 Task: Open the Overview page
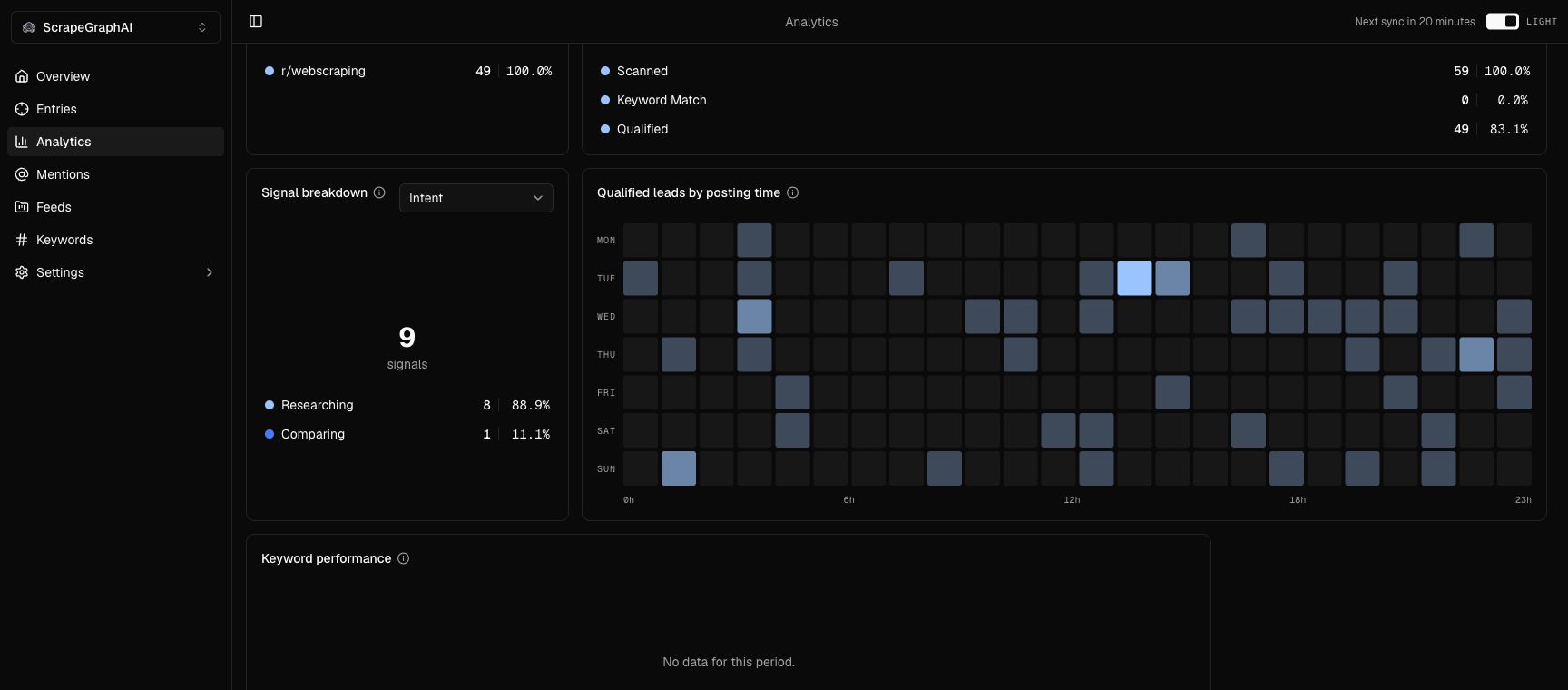tap(115, 76)
